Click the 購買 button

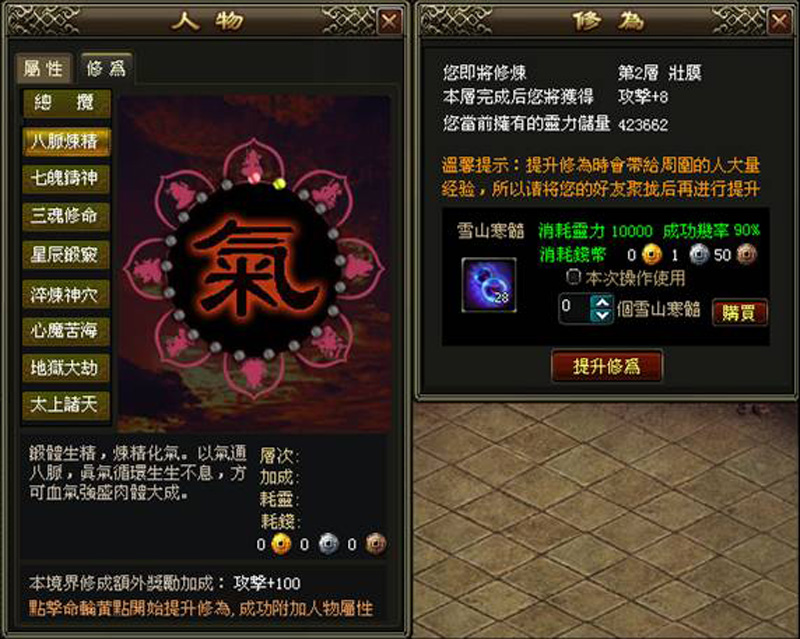(x=739, y=312)
